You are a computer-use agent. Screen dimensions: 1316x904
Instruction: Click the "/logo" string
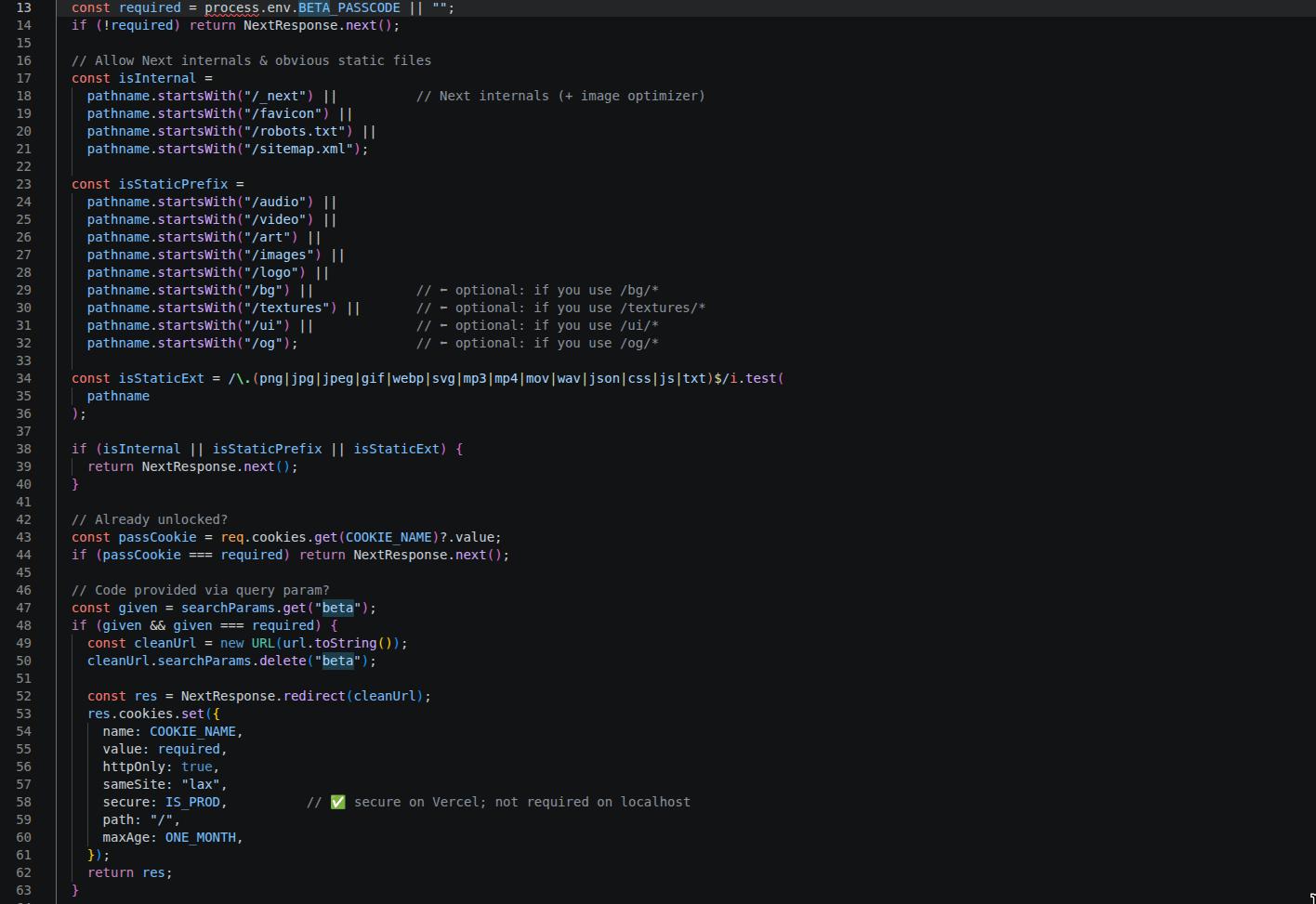(270, 272)
